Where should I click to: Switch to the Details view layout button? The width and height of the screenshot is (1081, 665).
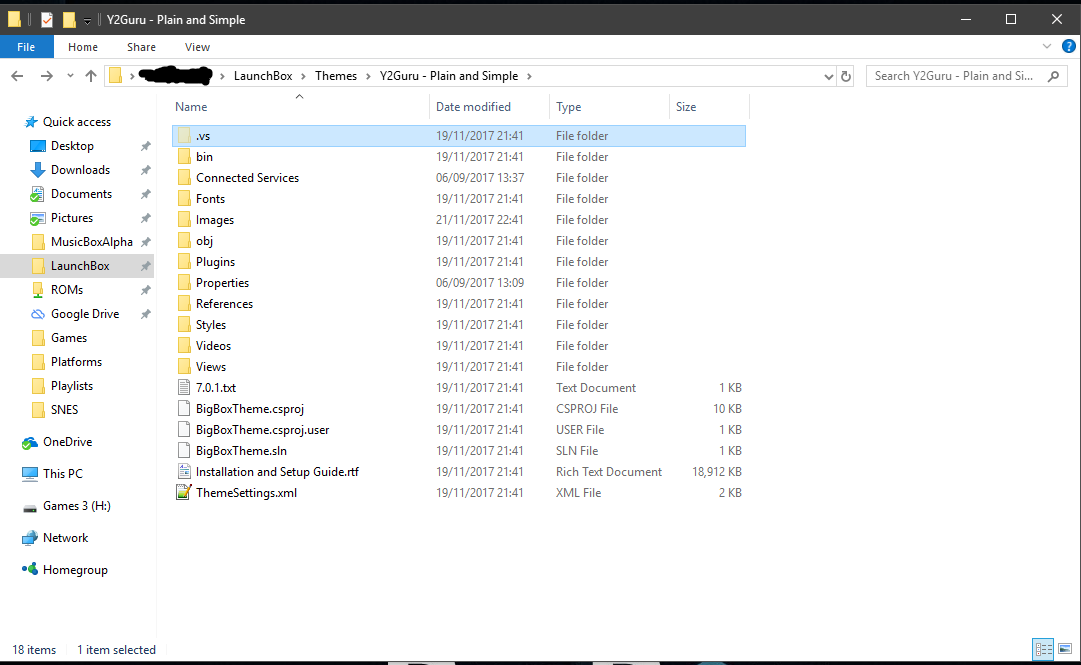pos(1043,649)
